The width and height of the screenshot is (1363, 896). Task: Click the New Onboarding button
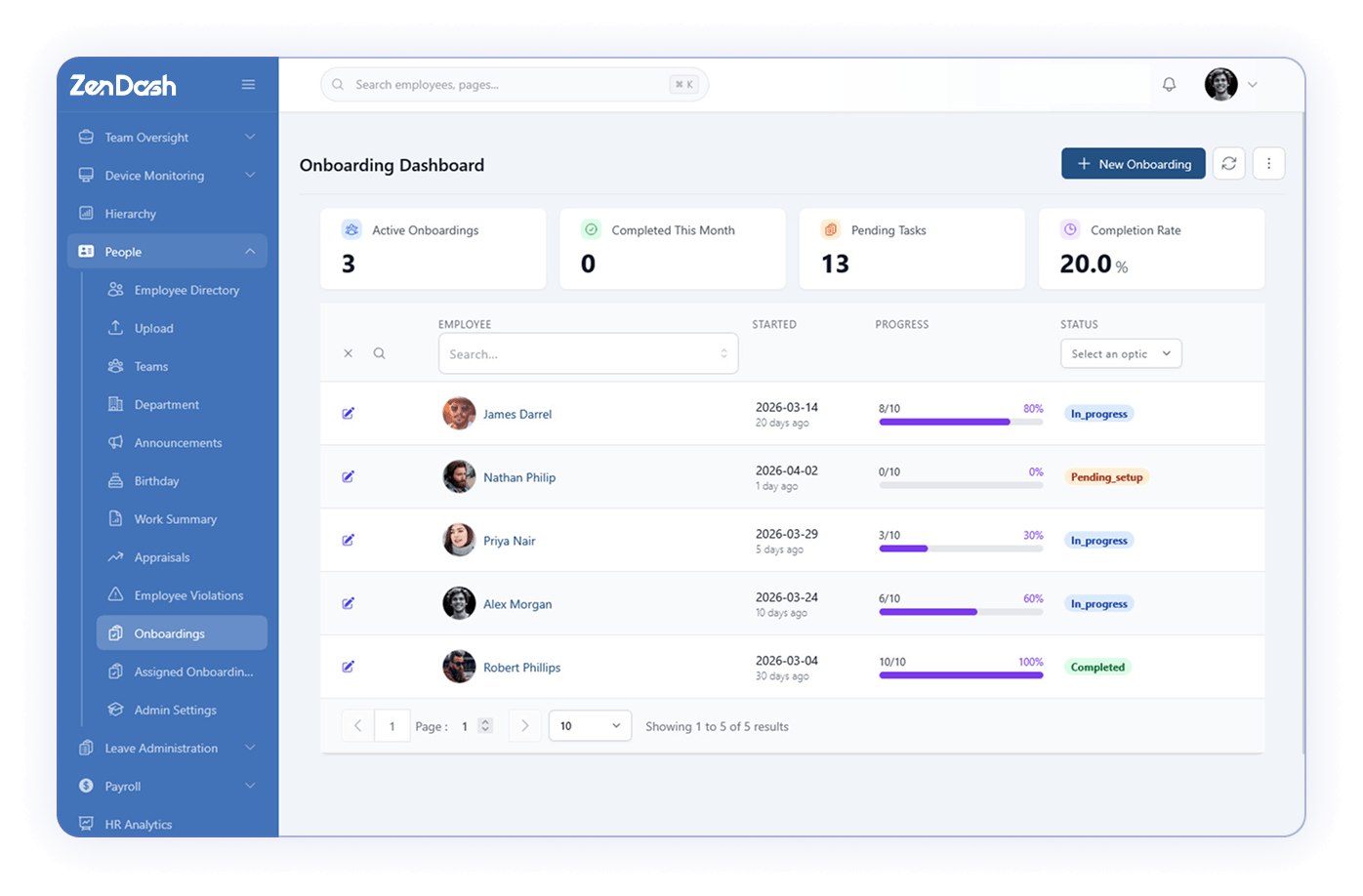[x=1133, y=163]
